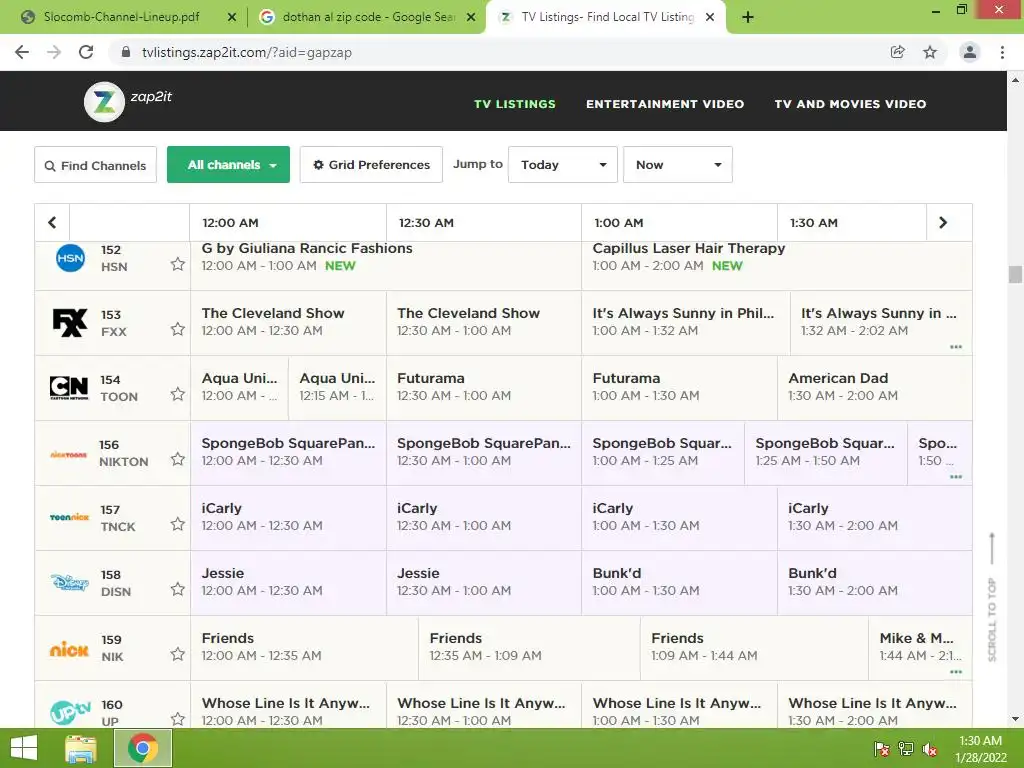Click the SCROLL TO TOP control

click(x=992, y=597)
